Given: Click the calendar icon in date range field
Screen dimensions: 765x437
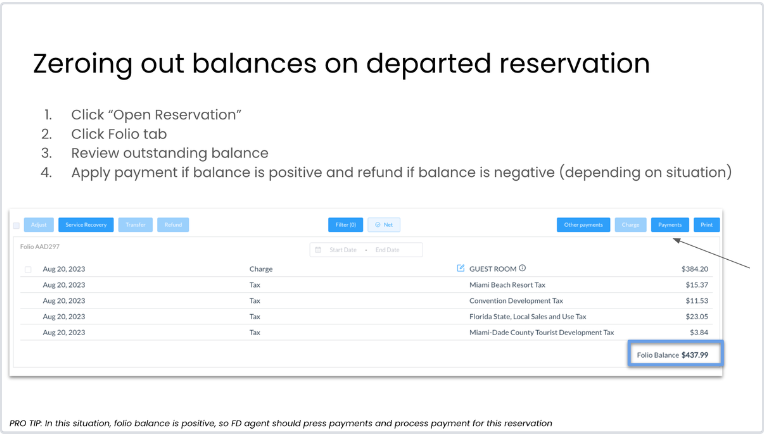Looking at the screenshot, I should click(318, 249).
